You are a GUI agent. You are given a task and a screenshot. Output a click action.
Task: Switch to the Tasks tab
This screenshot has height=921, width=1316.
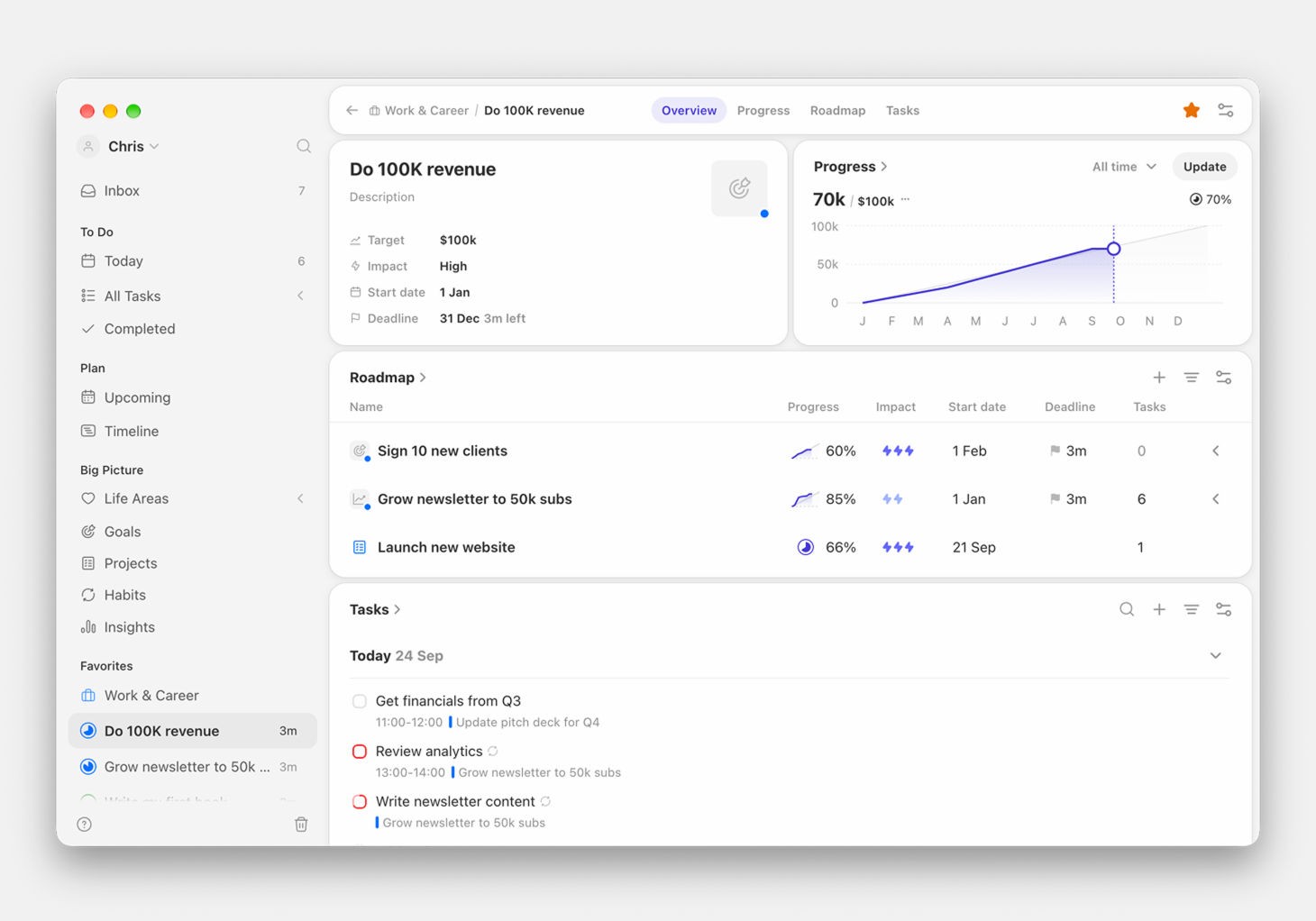click(902, 110)
